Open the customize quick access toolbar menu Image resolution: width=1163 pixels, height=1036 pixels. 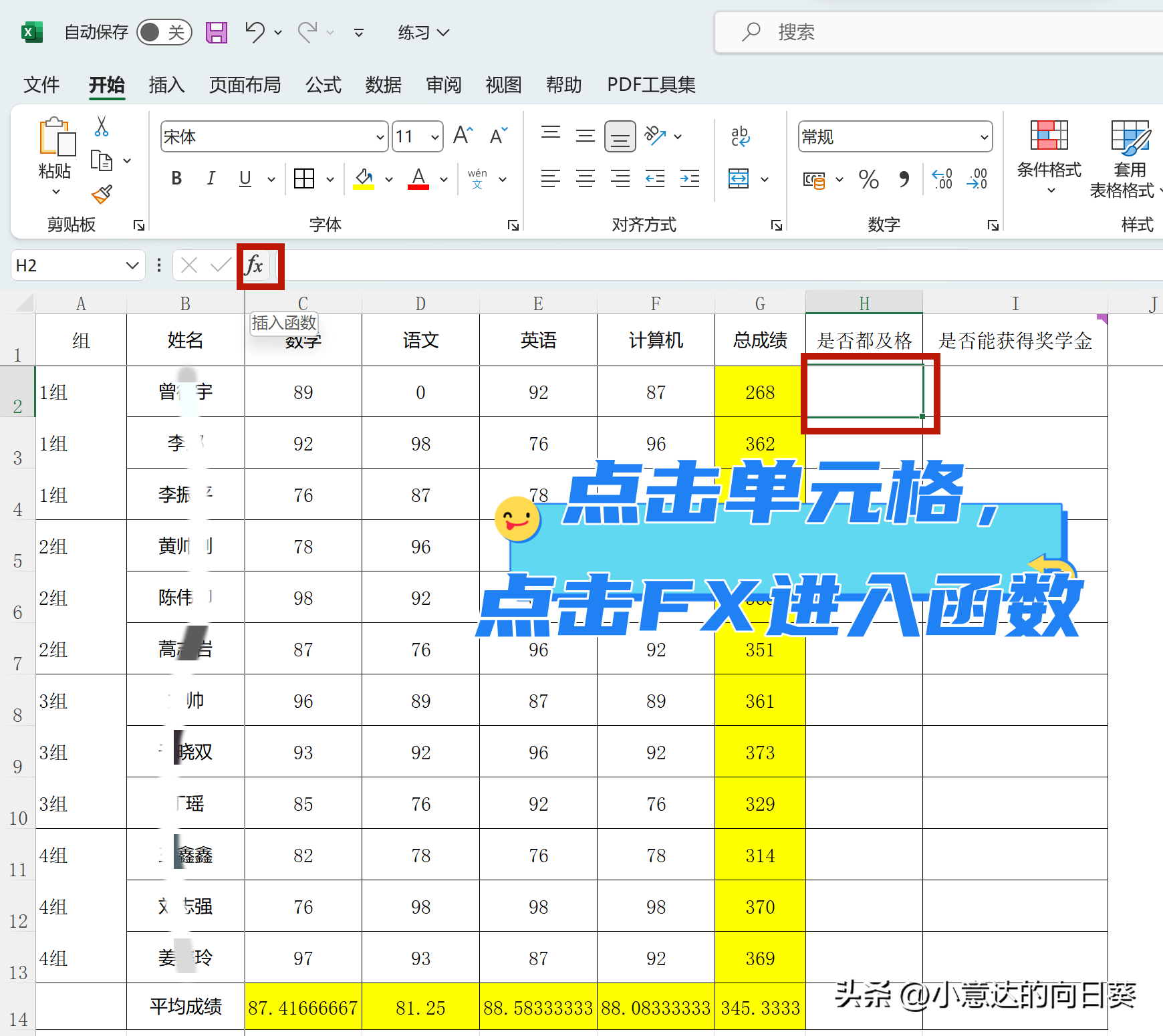359,32
